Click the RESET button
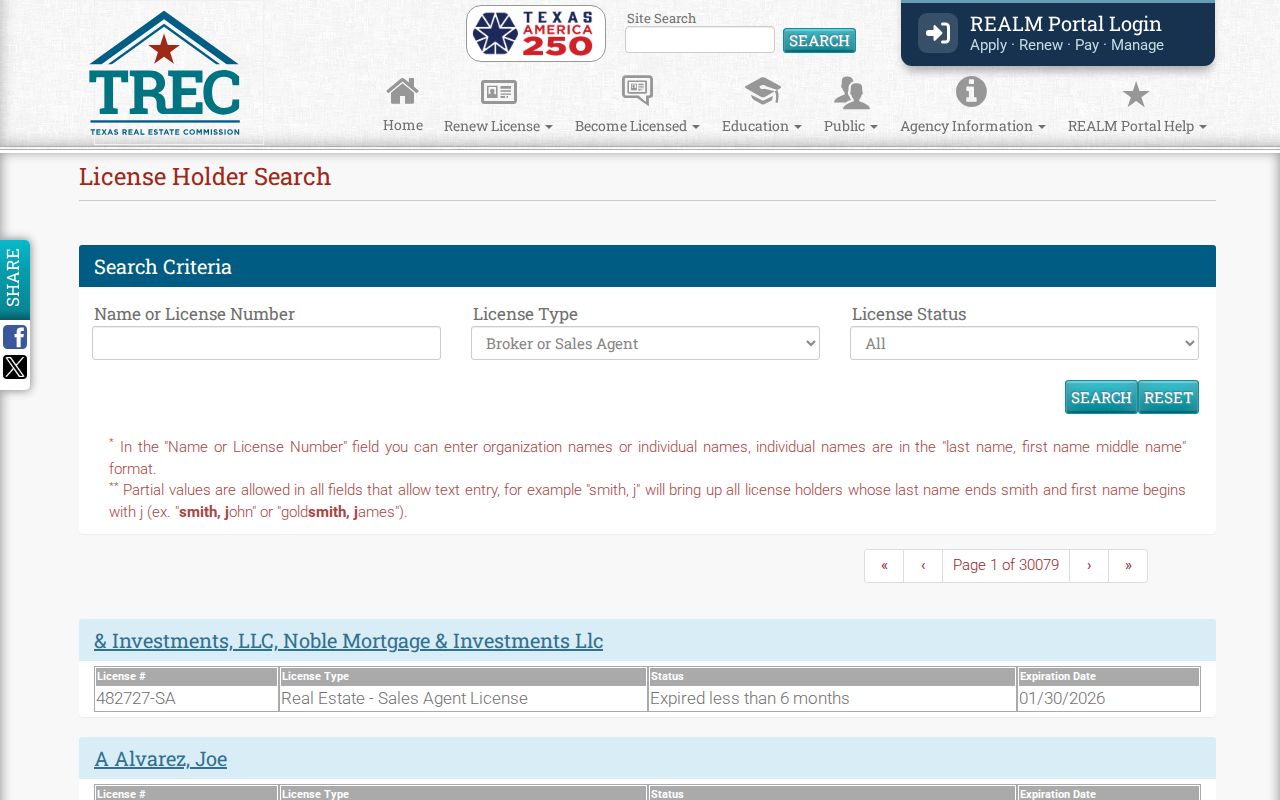This screenshot has width=1280, height=800. (1168, 397)
